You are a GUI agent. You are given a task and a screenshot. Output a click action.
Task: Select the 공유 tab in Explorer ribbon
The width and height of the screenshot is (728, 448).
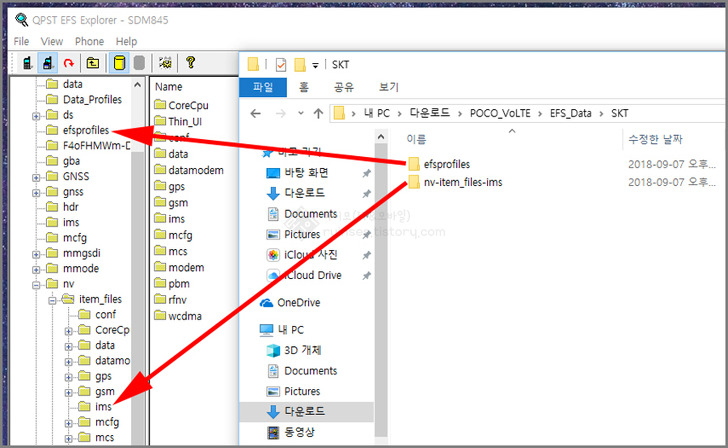(x=344, y=87)
